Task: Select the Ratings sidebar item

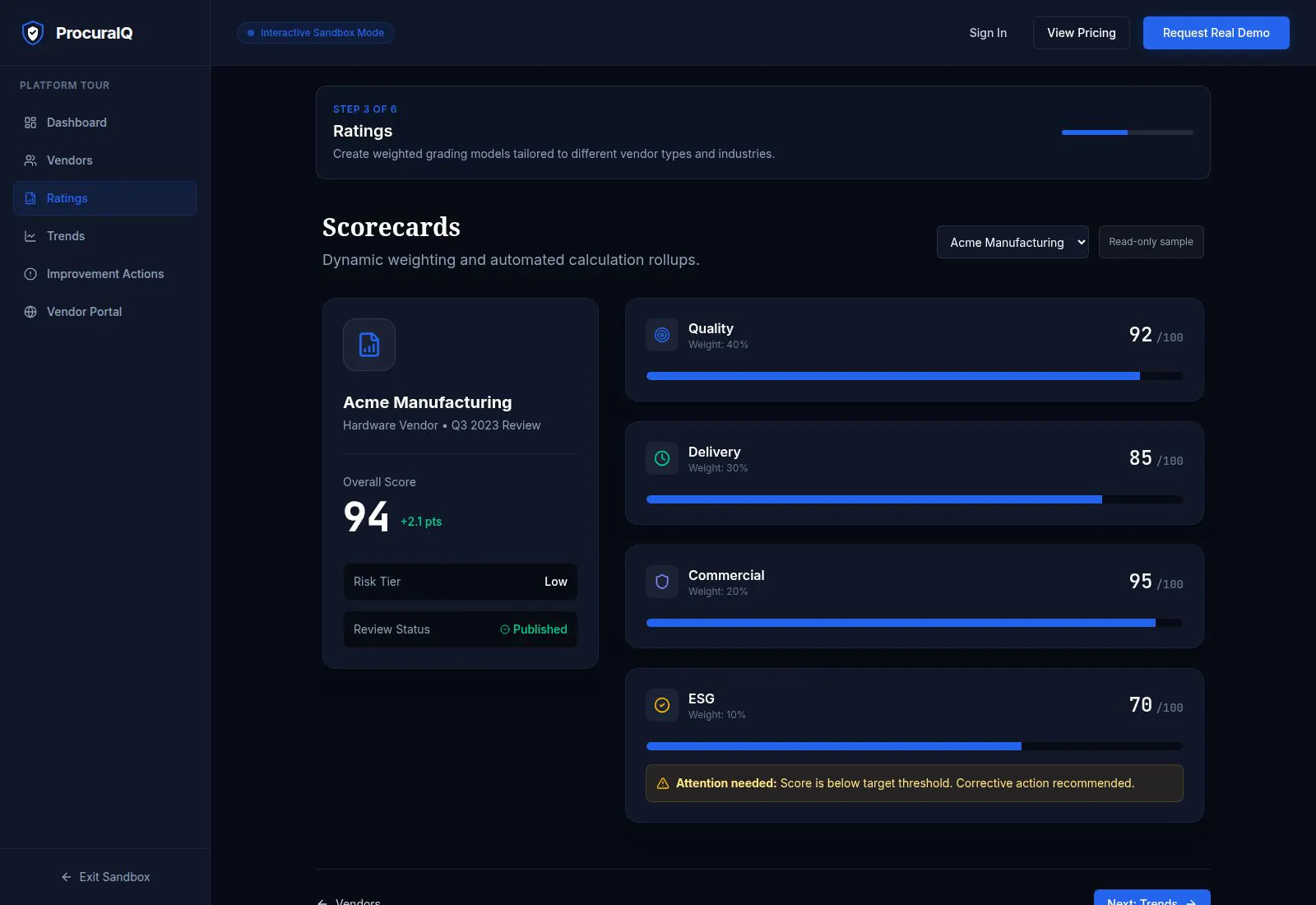Action: click(x=104, y=198)
